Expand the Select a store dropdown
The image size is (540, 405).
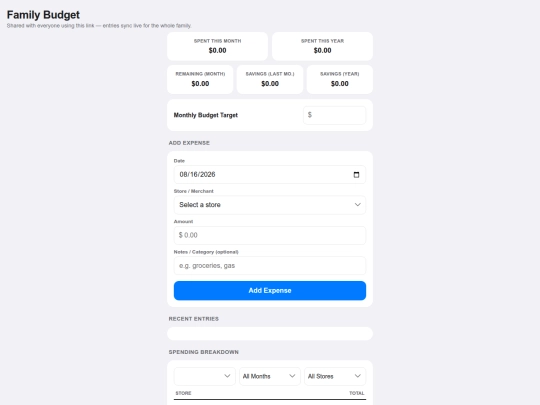click(270, 205)
